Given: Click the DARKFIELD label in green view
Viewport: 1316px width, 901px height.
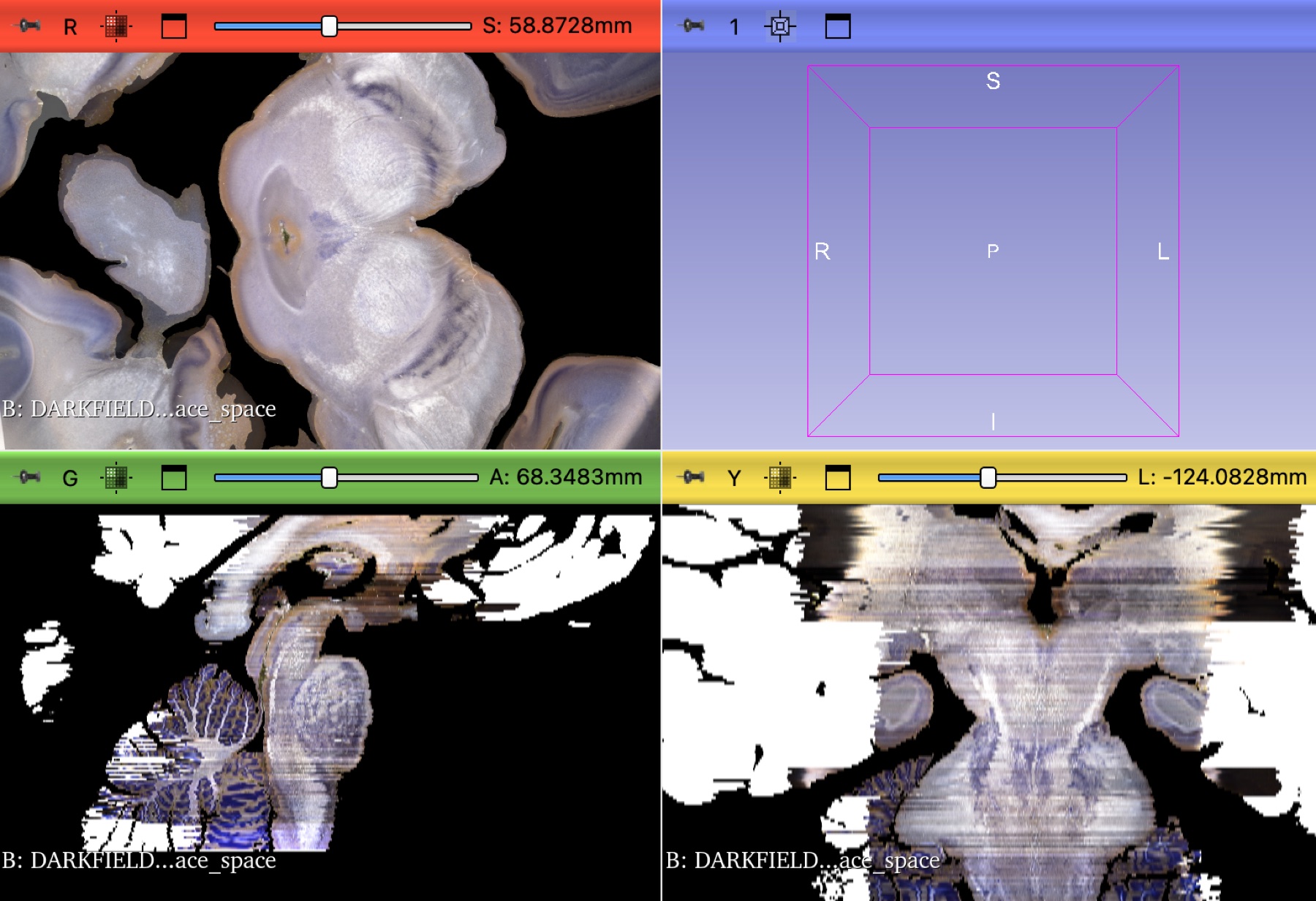Looking at the screenshot, I should (x=139, y=860).
